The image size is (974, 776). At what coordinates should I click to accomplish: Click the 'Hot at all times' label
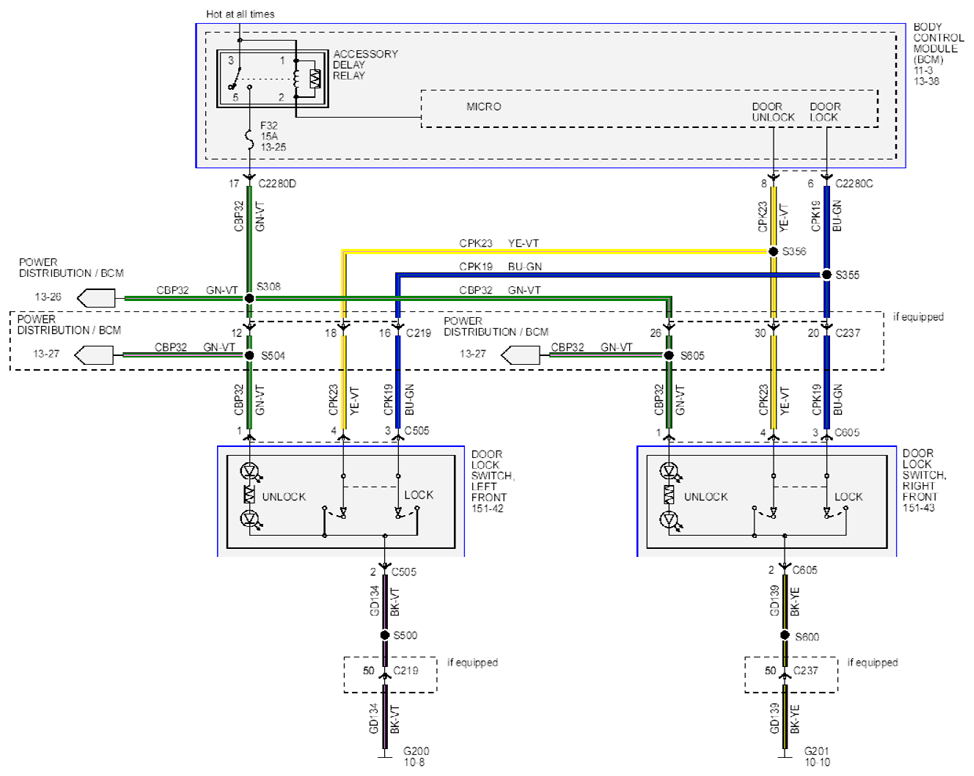[x=240, y=14]
